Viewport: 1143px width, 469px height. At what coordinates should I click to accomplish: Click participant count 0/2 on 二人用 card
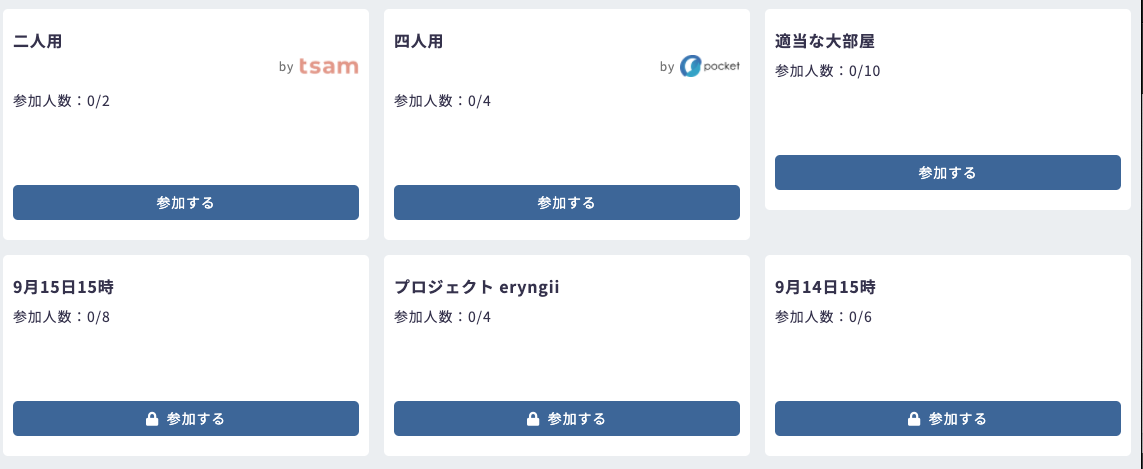coord(61,101)
